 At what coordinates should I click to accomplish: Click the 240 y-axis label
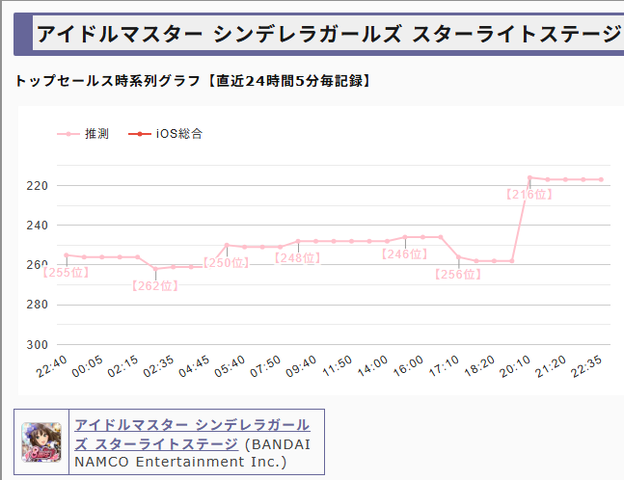coord(37,225)
